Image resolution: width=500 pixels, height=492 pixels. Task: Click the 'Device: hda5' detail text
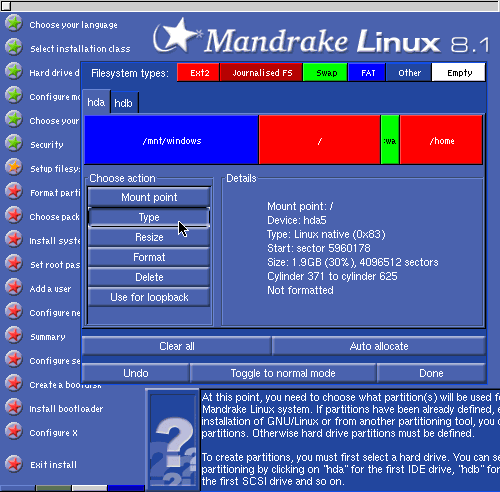coord(297,220)
